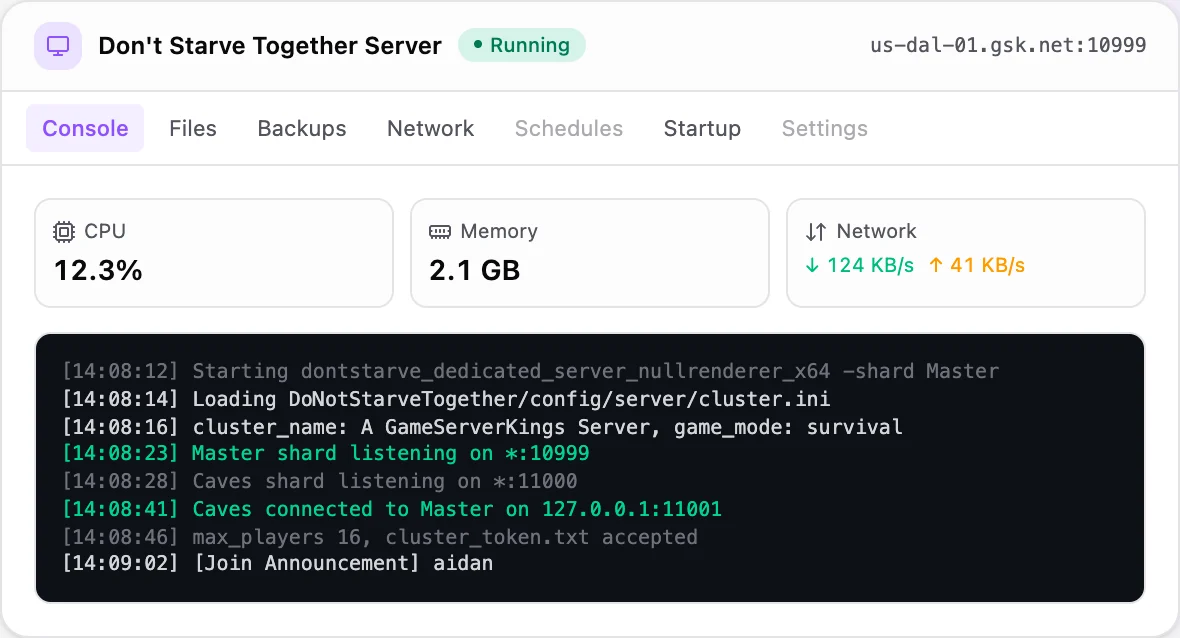The height and width of the screenshot is (638, 1180).
Task: Click the CPU label text
Action: click(x=105, y=231)
